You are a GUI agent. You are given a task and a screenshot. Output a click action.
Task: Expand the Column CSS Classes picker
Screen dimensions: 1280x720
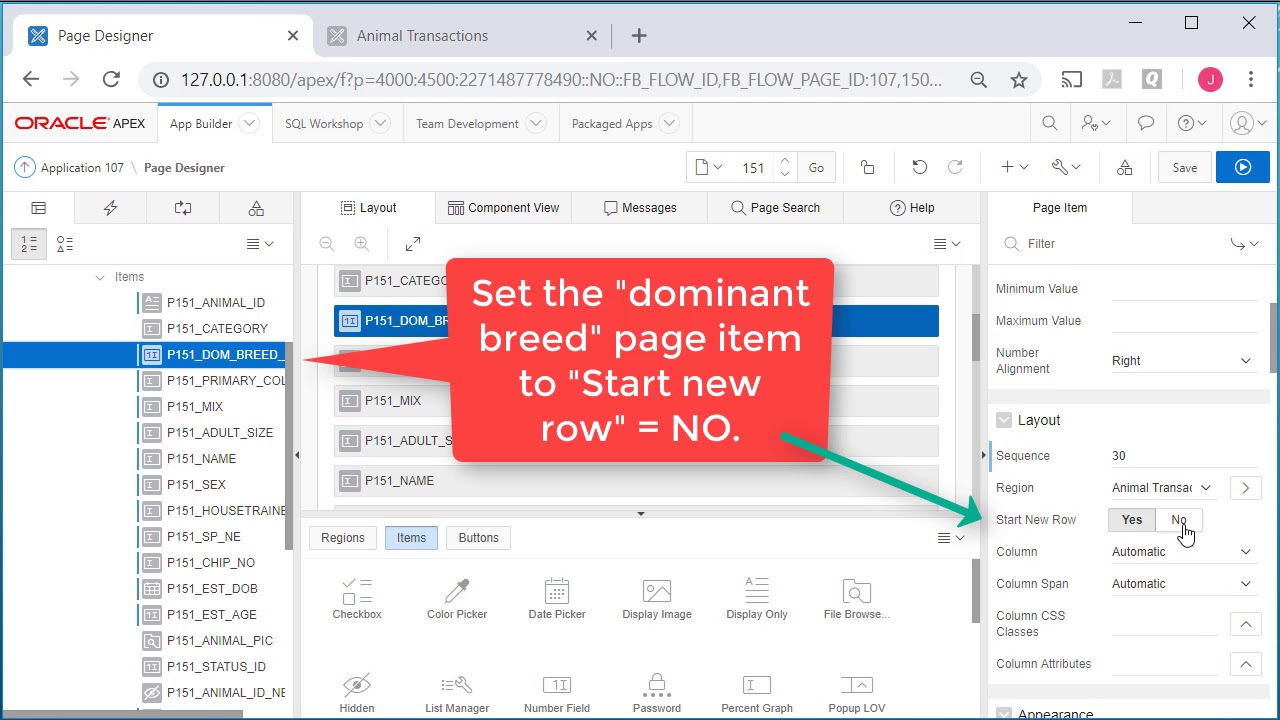click(x=1245, y=624)
